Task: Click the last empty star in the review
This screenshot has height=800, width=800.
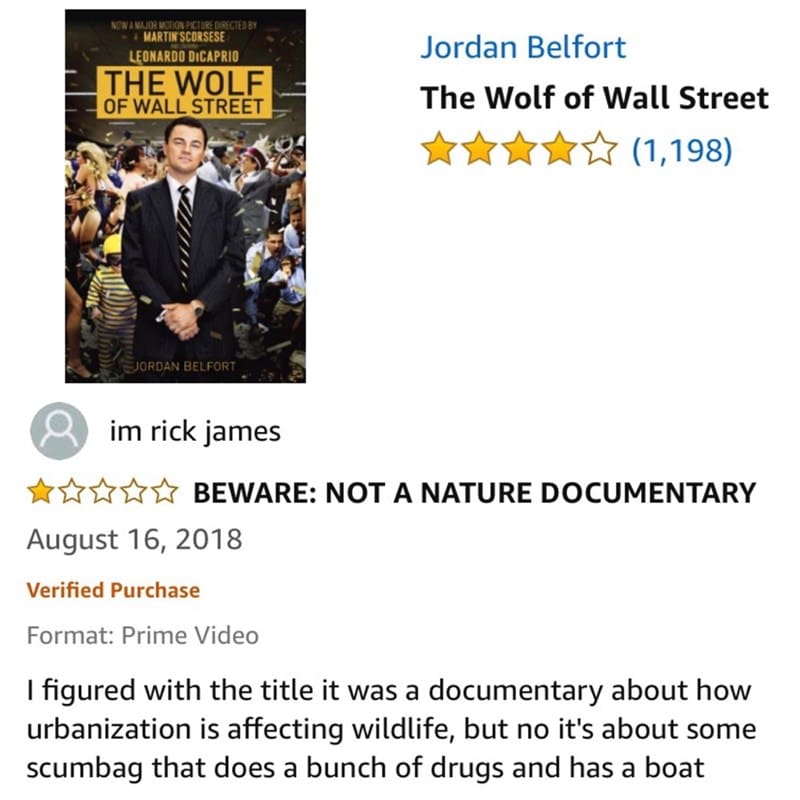Action: (164, 492)
